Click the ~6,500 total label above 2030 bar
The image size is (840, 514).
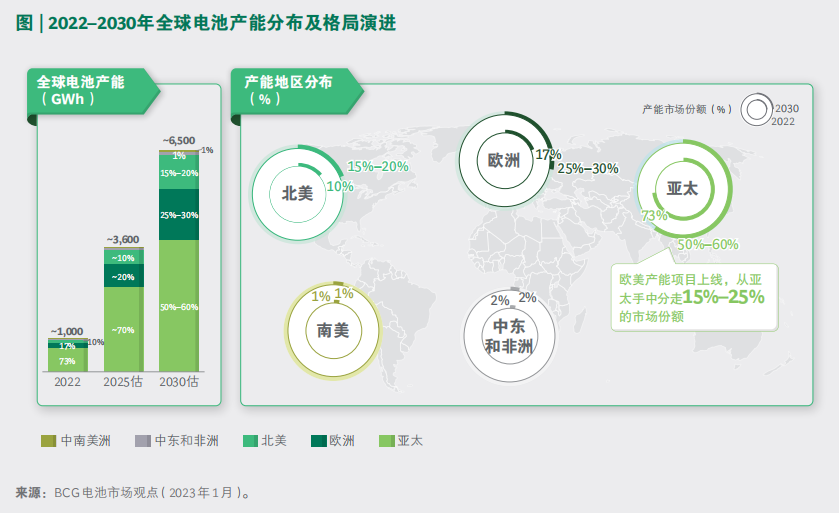179,140
